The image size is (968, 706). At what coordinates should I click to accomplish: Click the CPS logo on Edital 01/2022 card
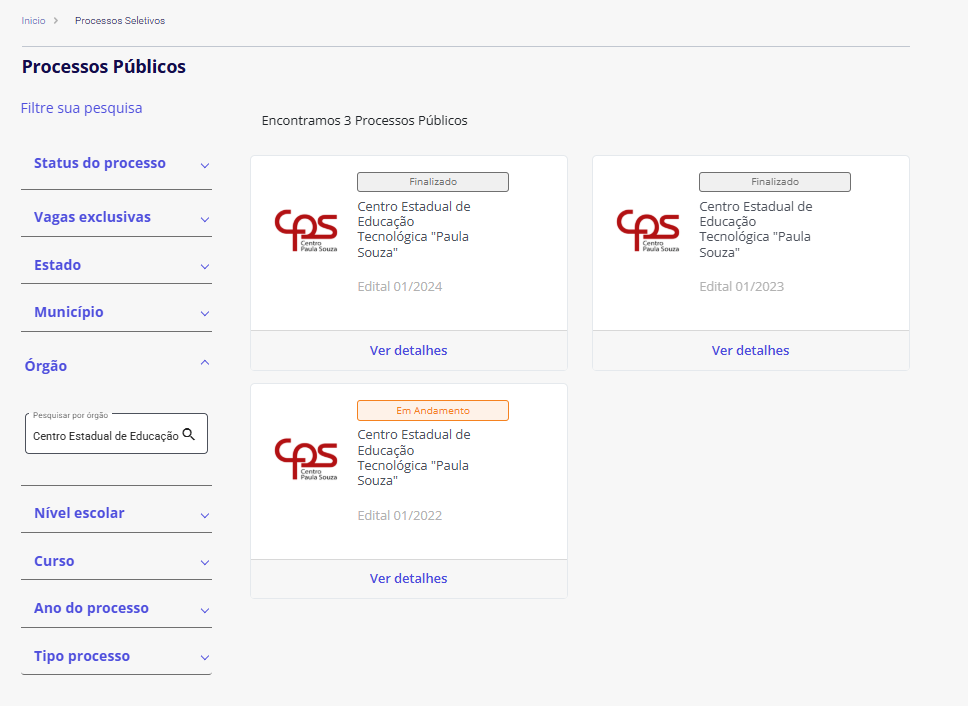(x=305, y=459)
